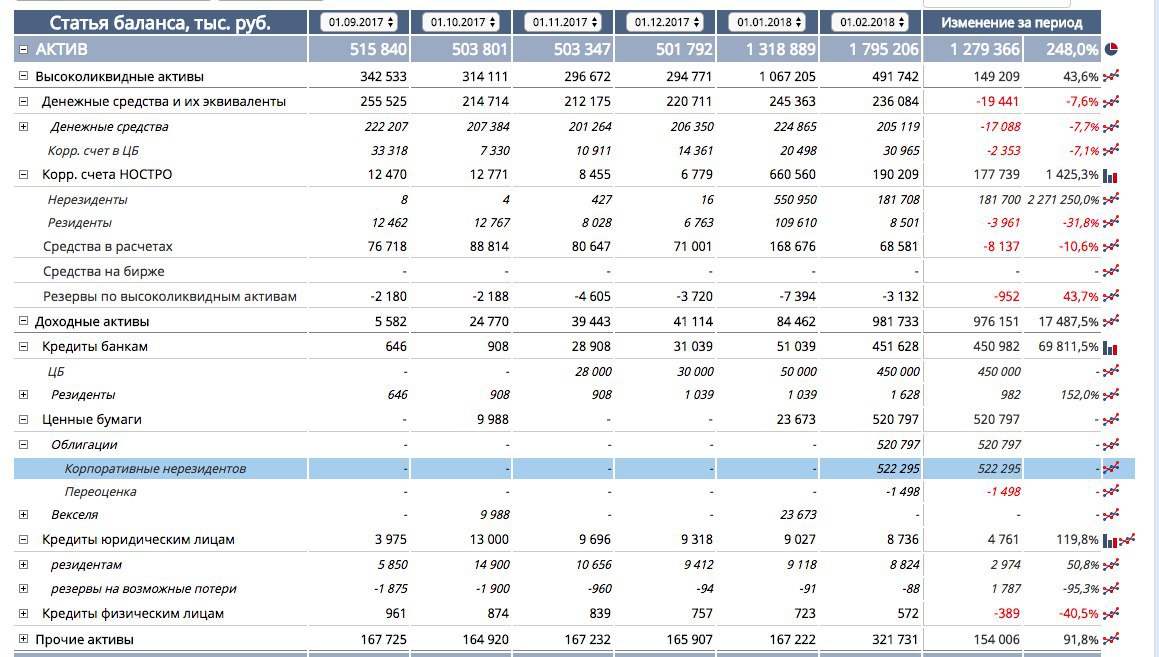Click the Изменение за период column header
This screenshot has width=1159, height=657.
click(x=1012, y=23)
